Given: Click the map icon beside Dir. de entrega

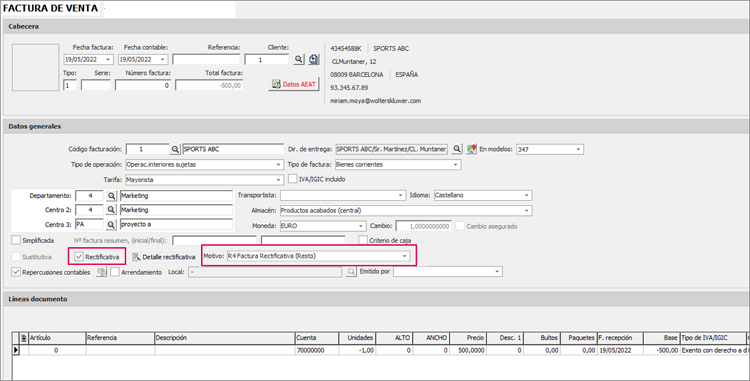Looking at the screenshot, I should [472, 149].
